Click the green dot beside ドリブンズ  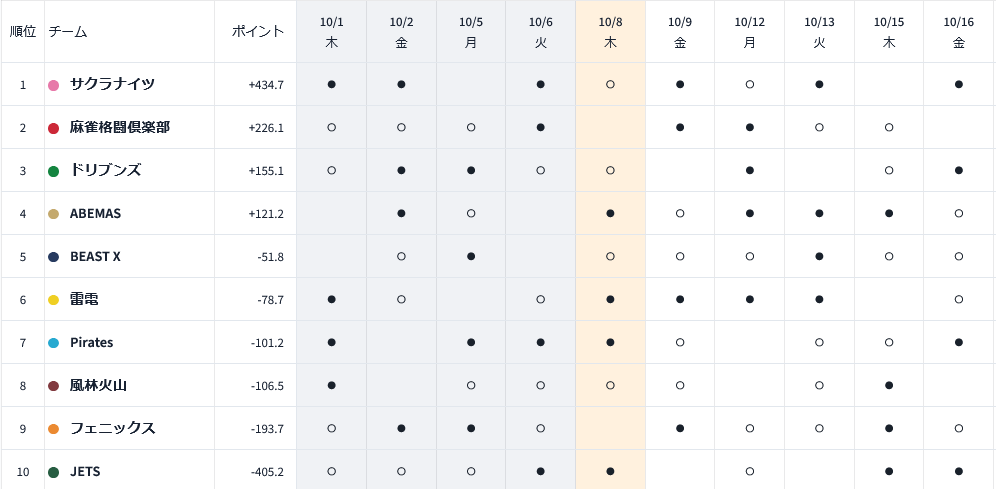click(x=54, y=171)
